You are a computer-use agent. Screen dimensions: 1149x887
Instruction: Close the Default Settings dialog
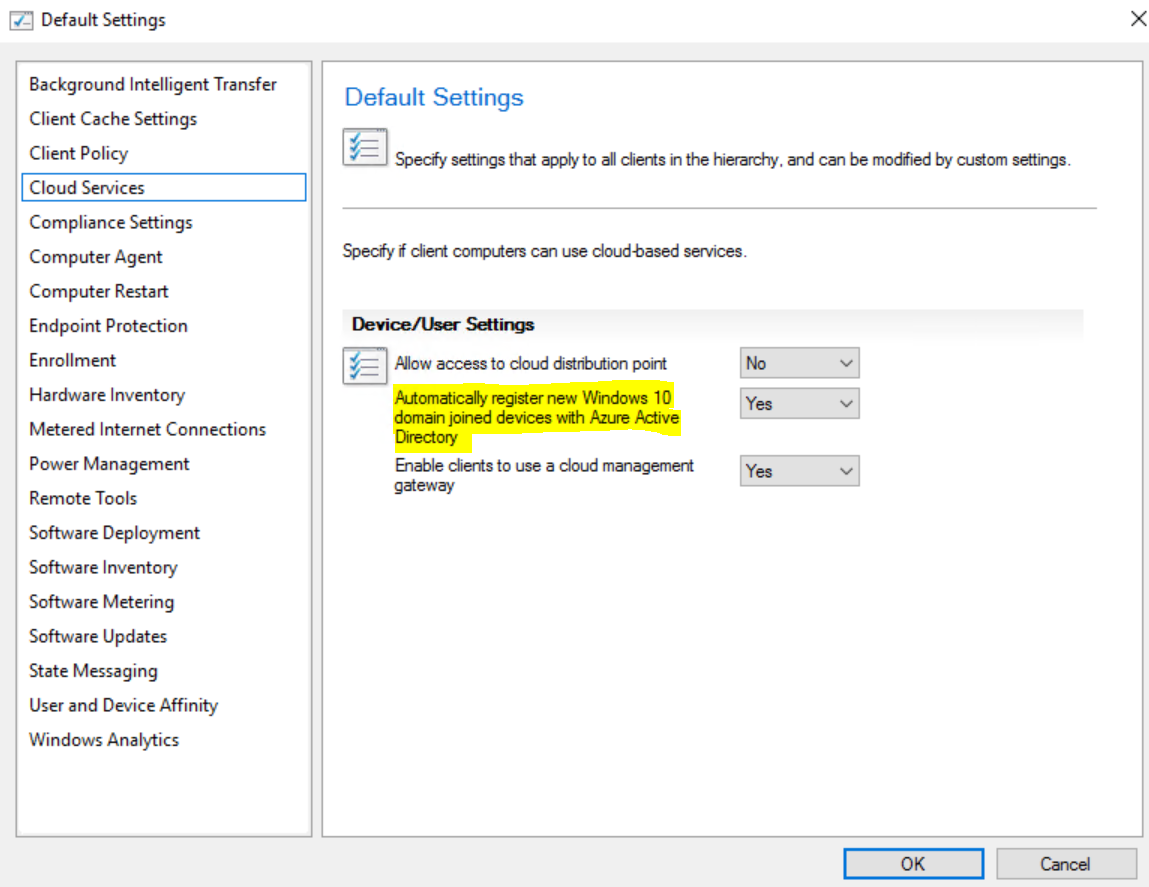[1137, 18]
